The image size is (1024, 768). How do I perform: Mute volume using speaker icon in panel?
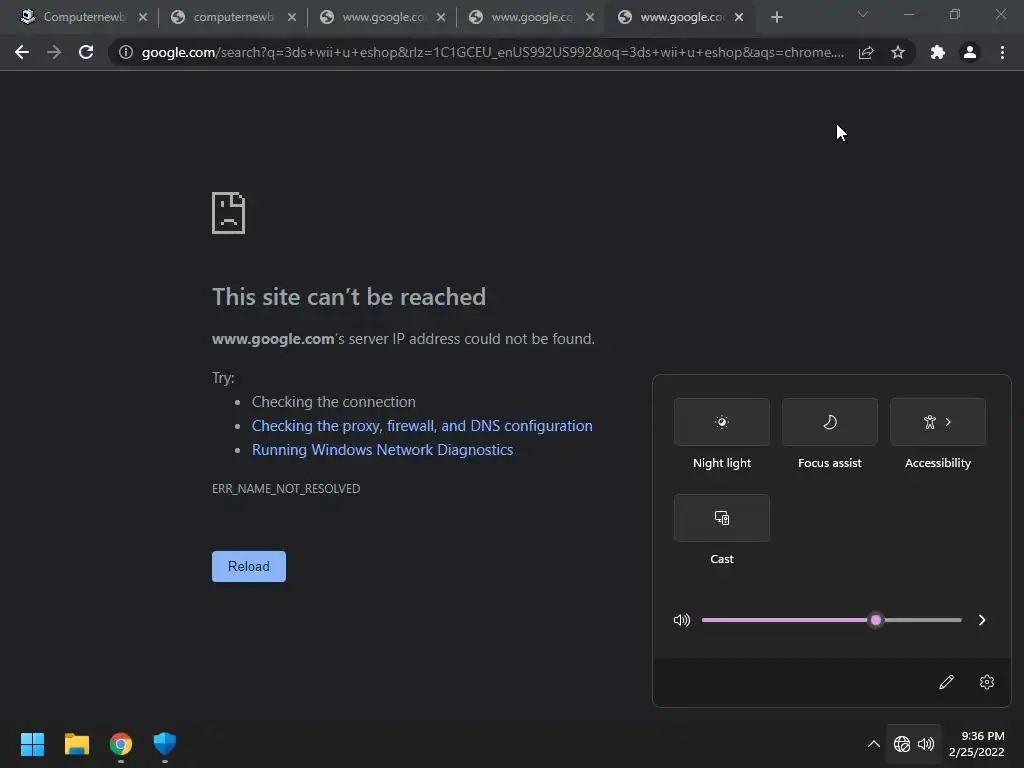point(682,620)
